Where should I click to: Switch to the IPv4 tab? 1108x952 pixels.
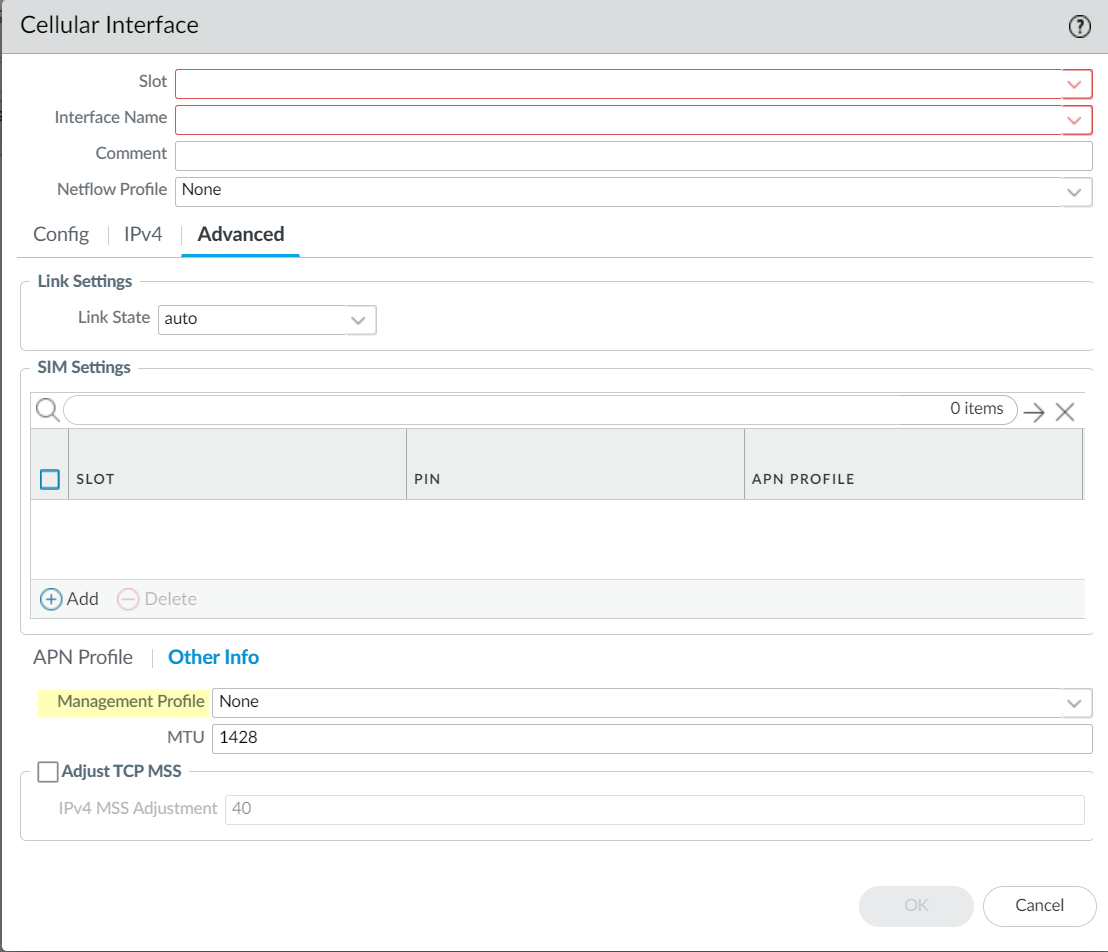click(x=143, y=234)
